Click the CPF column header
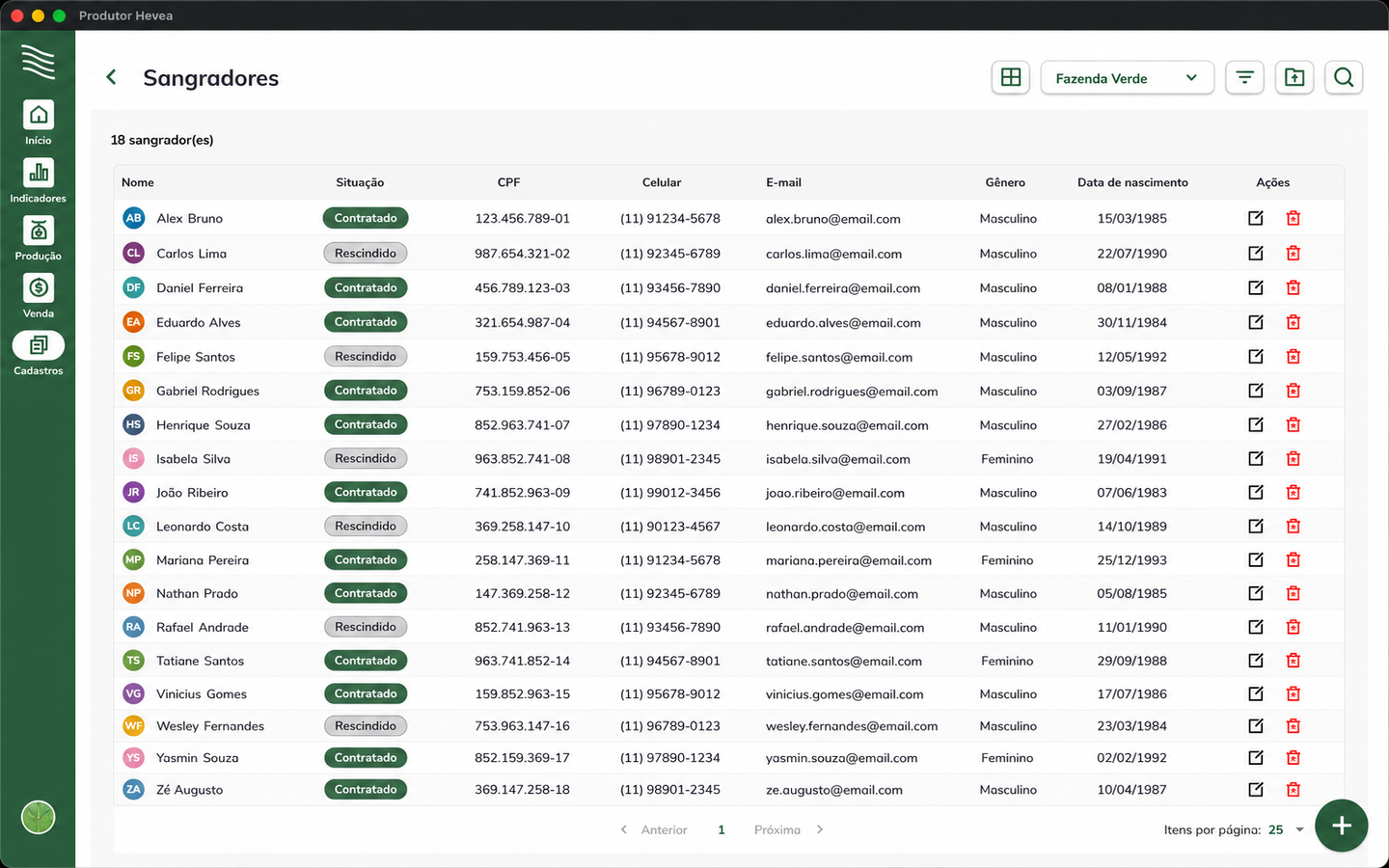This screenshot has height=868, width=1389. point(508,182)
